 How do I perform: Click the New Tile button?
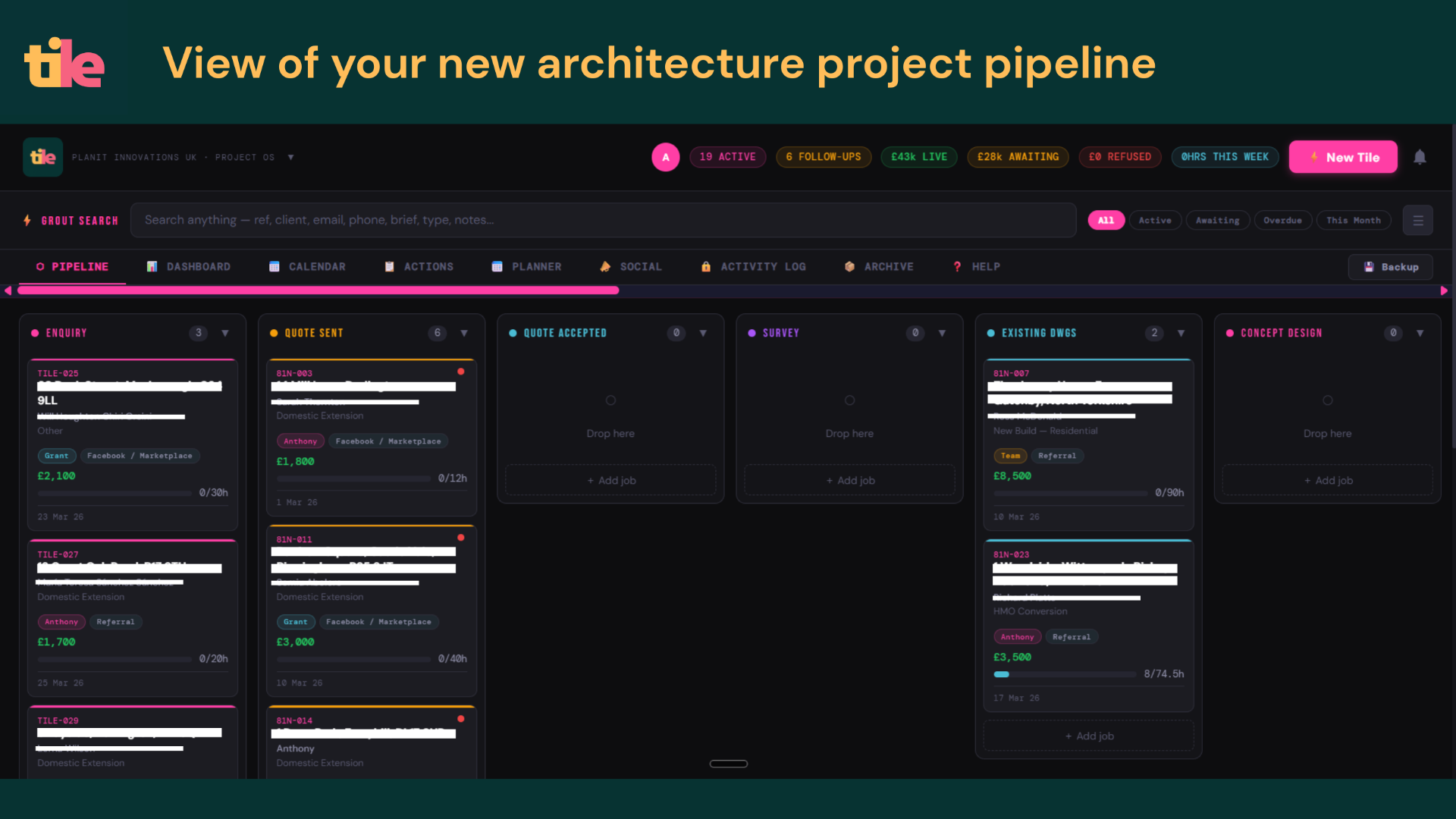pos(1343,157)
